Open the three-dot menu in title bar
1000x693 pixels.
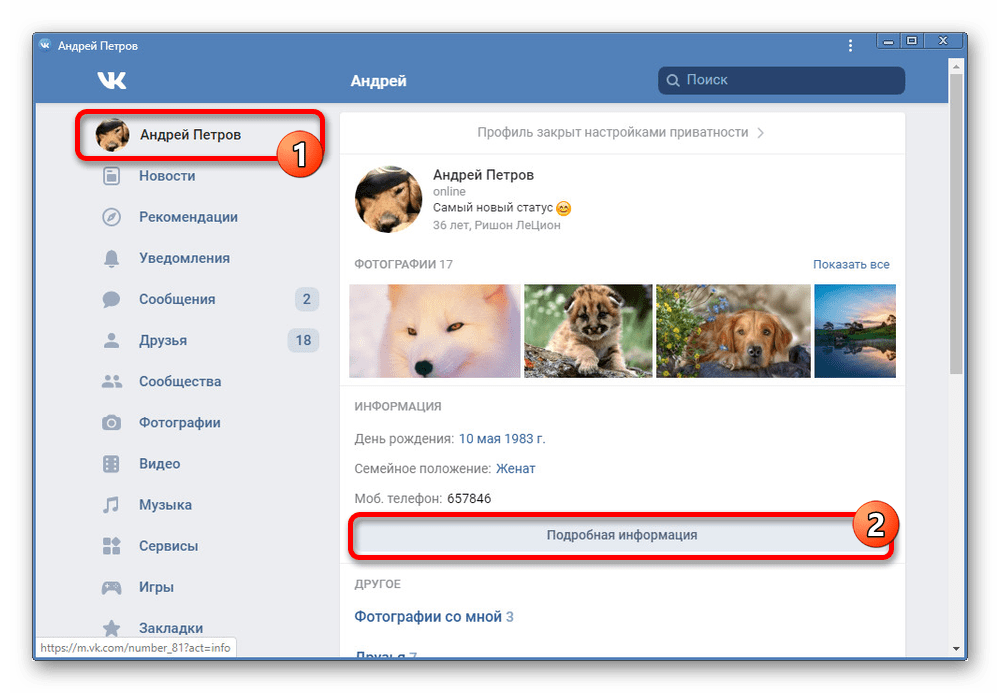coord(850,45)
